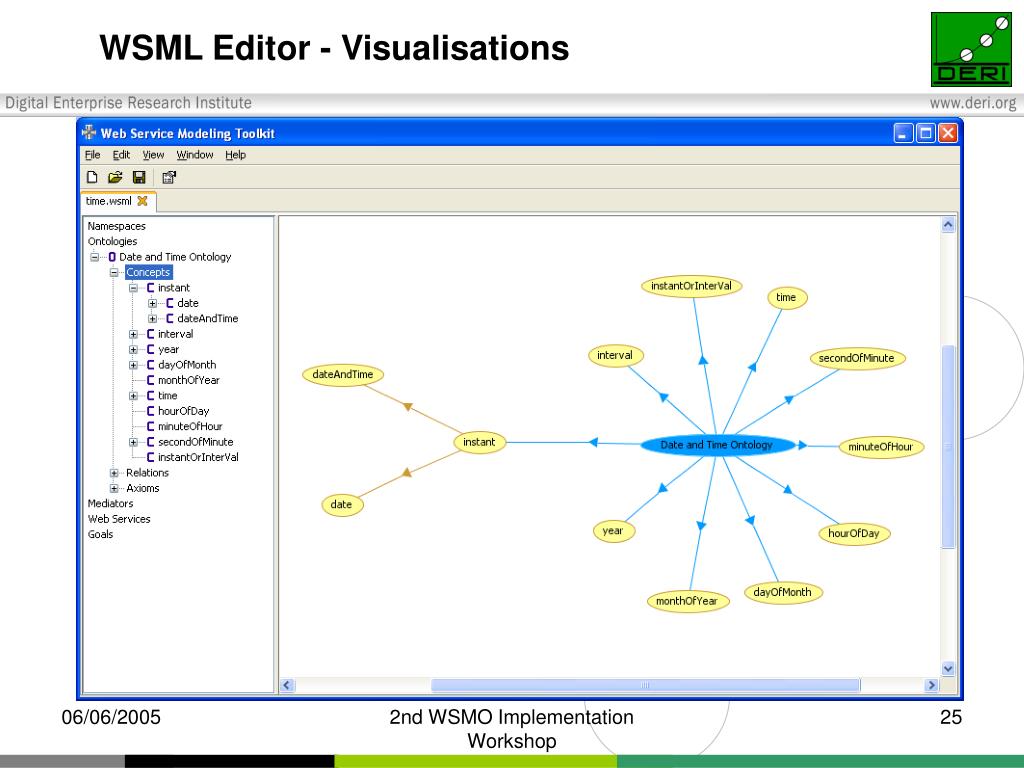Click the graph's vertical scrollbar up arrow
Screen dimensions: 1024x768
tap(948, 225)
